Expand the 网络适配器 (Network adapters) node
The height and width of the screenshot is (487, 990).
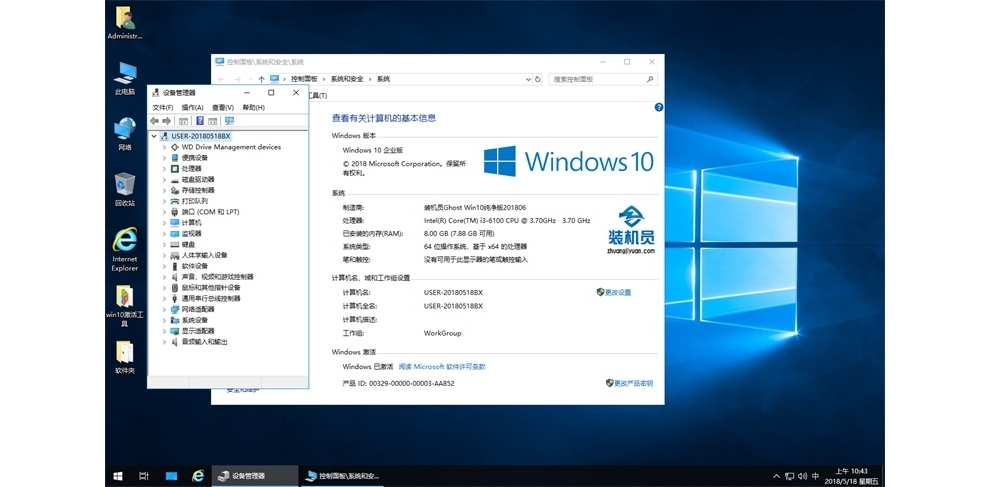[x=164, y=309]
